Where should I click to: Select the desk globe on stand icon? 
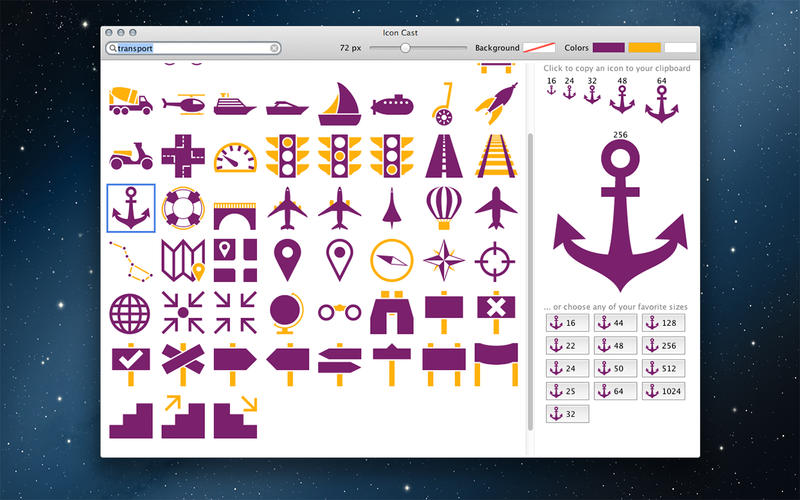[x=287, y=313]
